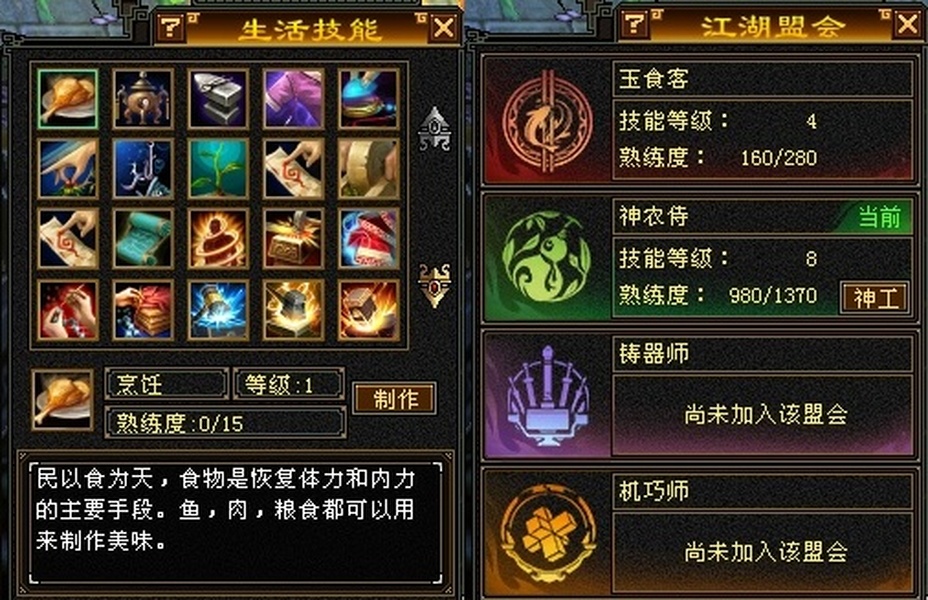Select the anvil forging skill icon
Screen dimensions: 928x600
218,99
